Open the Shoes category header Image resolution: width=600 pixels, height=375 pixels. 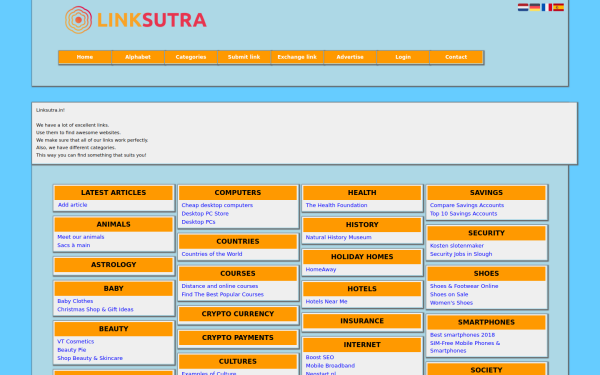486,274
